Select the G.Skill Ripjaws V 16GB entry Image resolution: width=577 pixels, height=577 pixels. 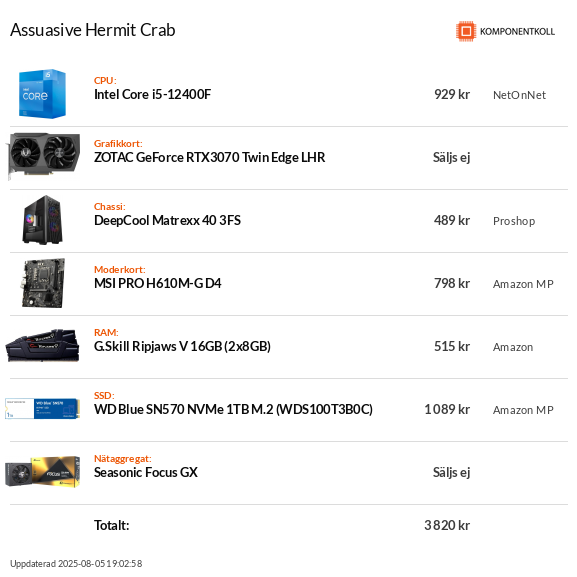[x=182, y=346]
